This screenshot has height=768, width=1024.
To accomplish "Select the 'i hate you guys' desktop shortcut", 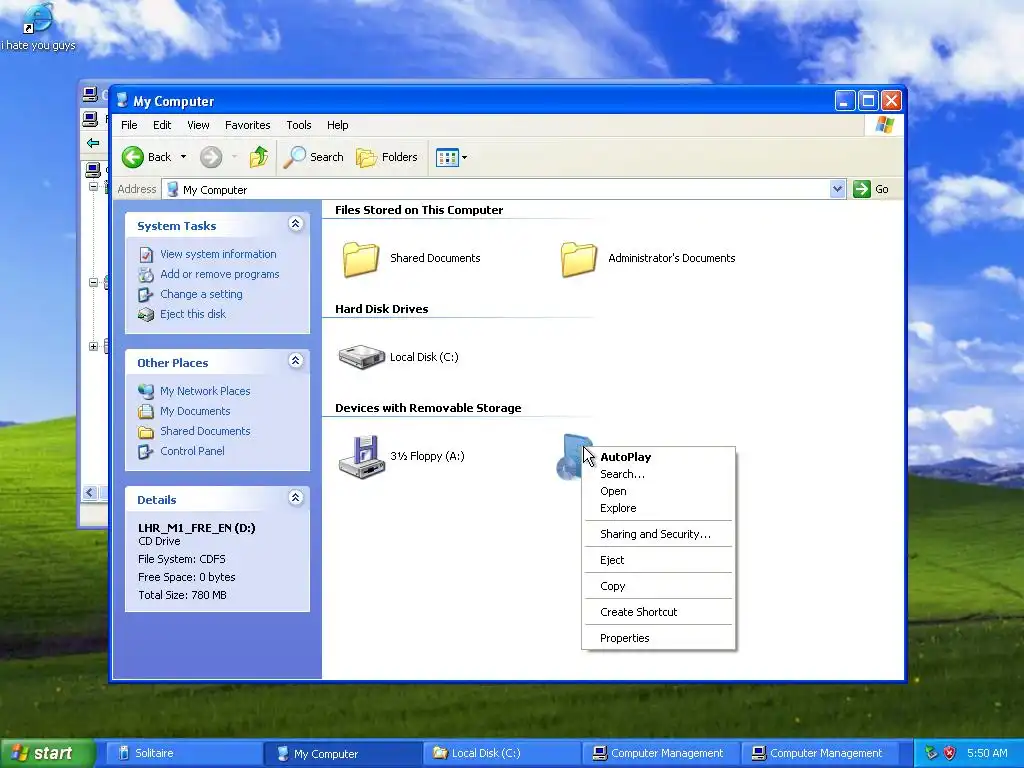I will tap(38, 27).
